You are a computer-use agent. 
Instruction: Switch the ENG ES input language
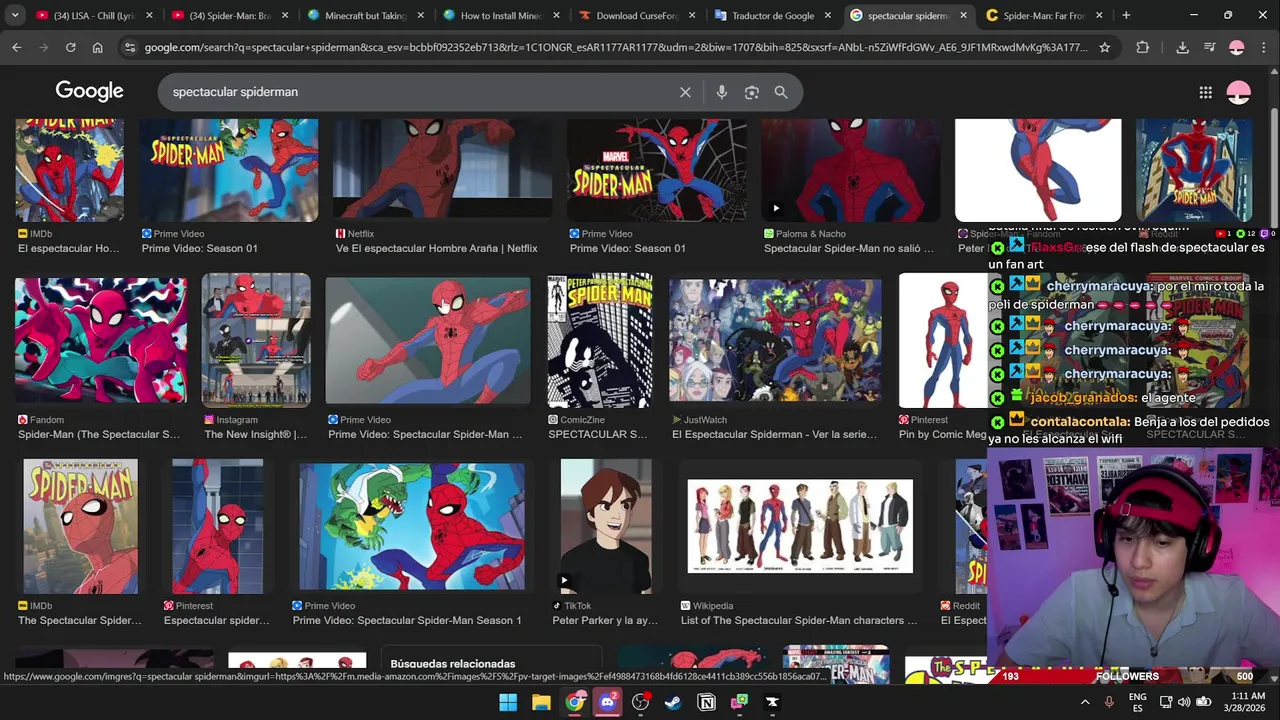point(1138,702)
